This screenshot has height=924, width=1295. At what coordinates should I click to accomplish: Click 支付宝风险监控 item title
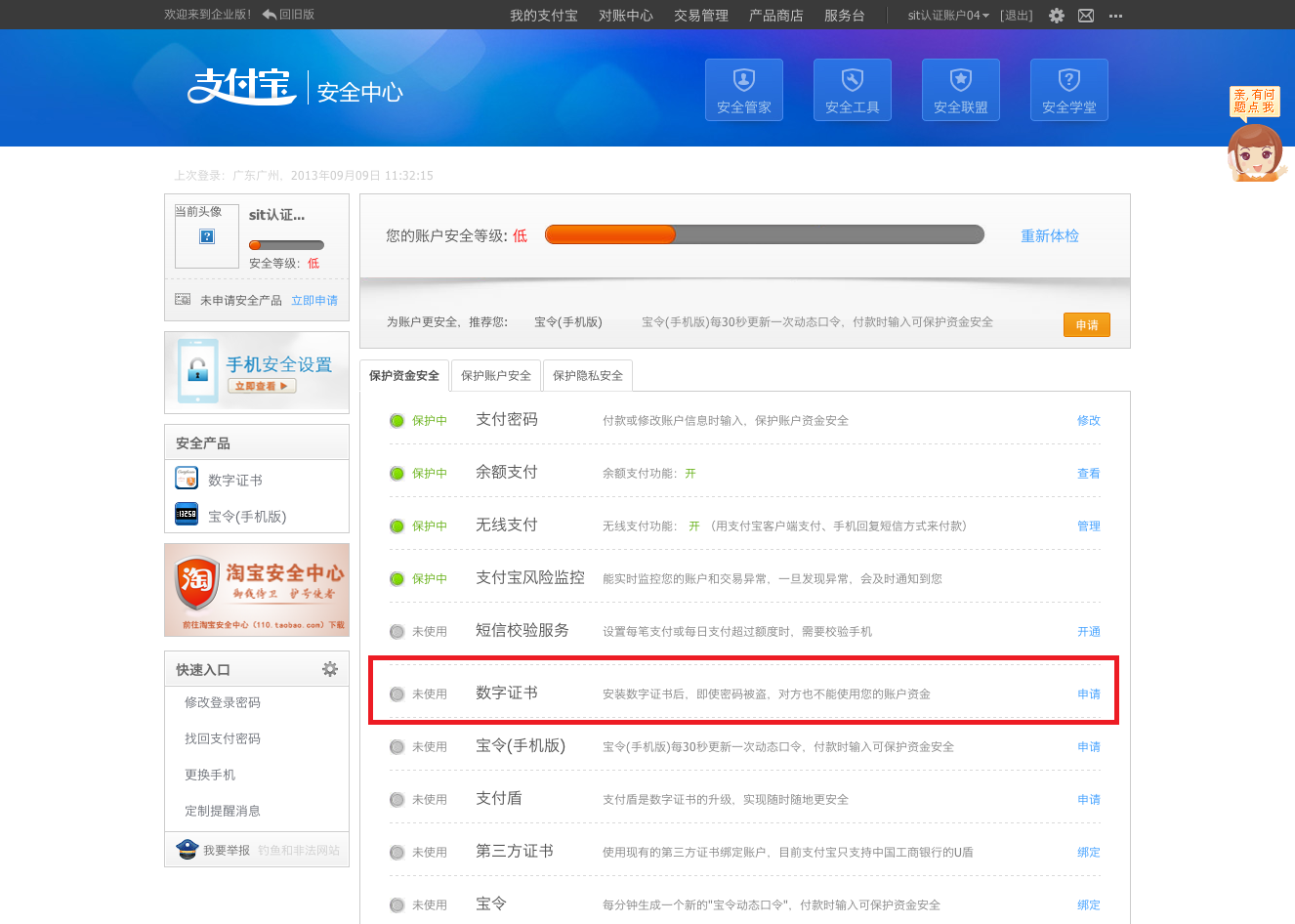[x=530, y=577]
